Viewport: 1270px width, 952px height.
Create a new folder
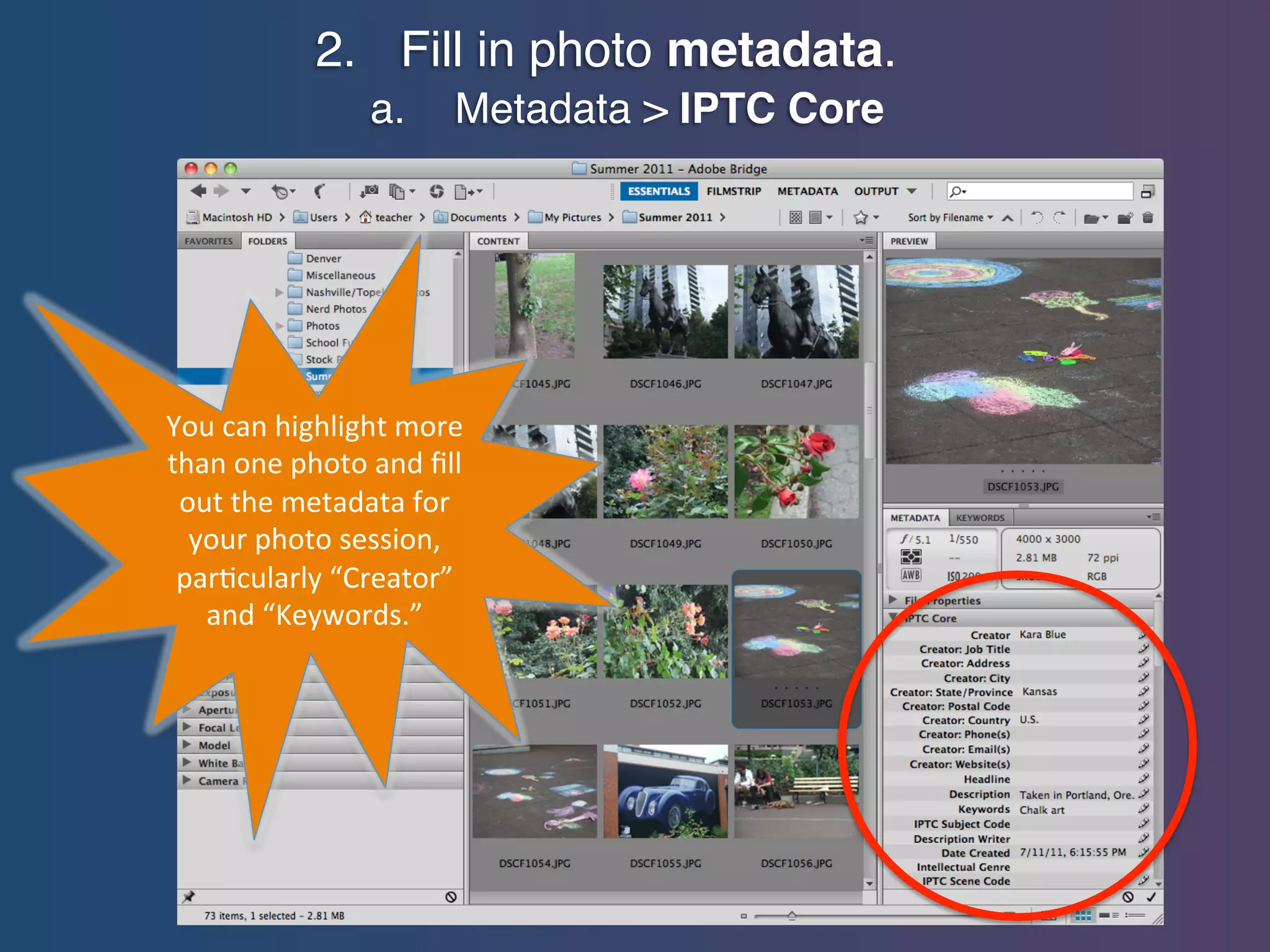1124,218
